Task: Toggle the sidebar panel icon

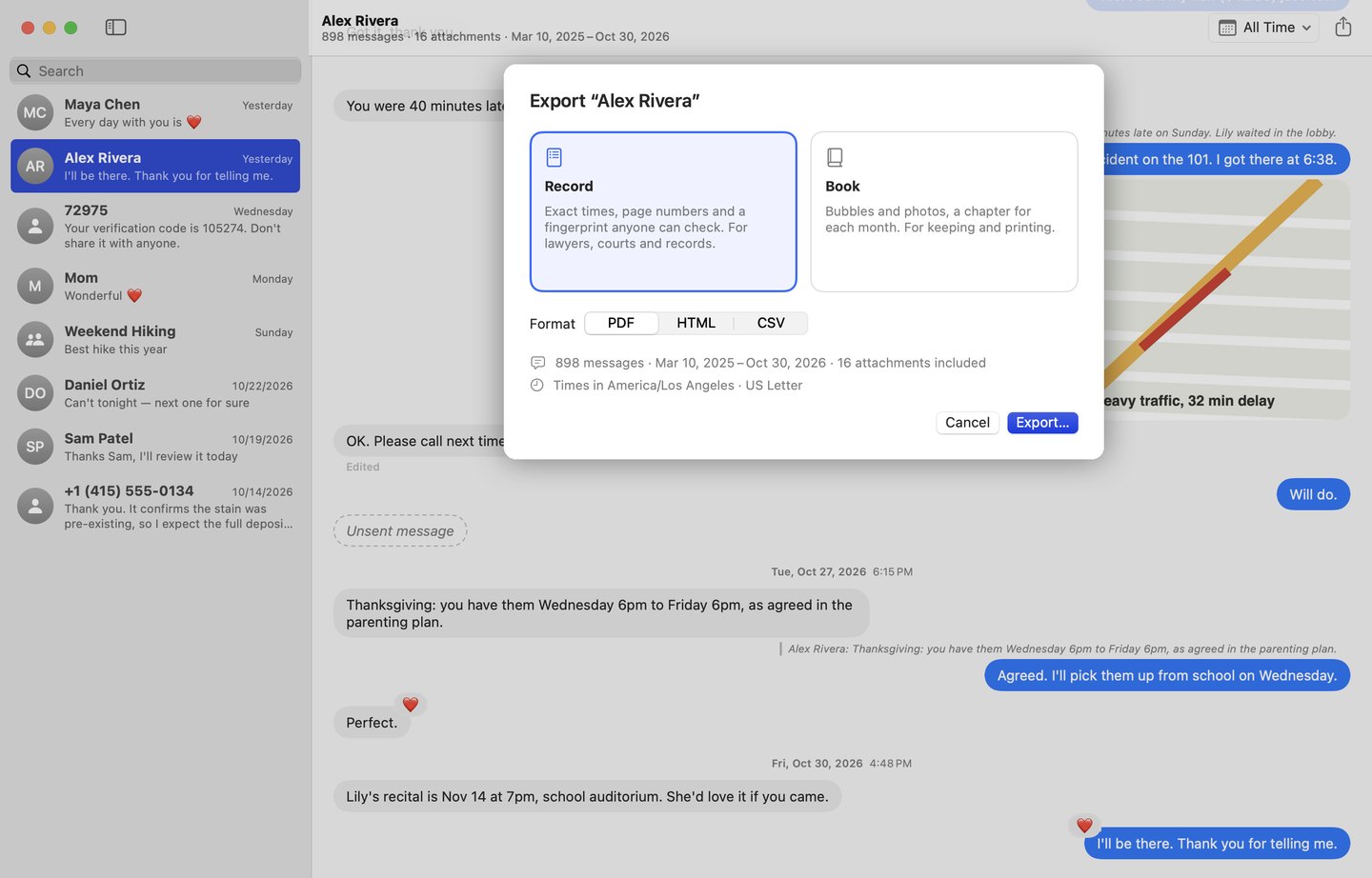Action: [x=115, y=28]
